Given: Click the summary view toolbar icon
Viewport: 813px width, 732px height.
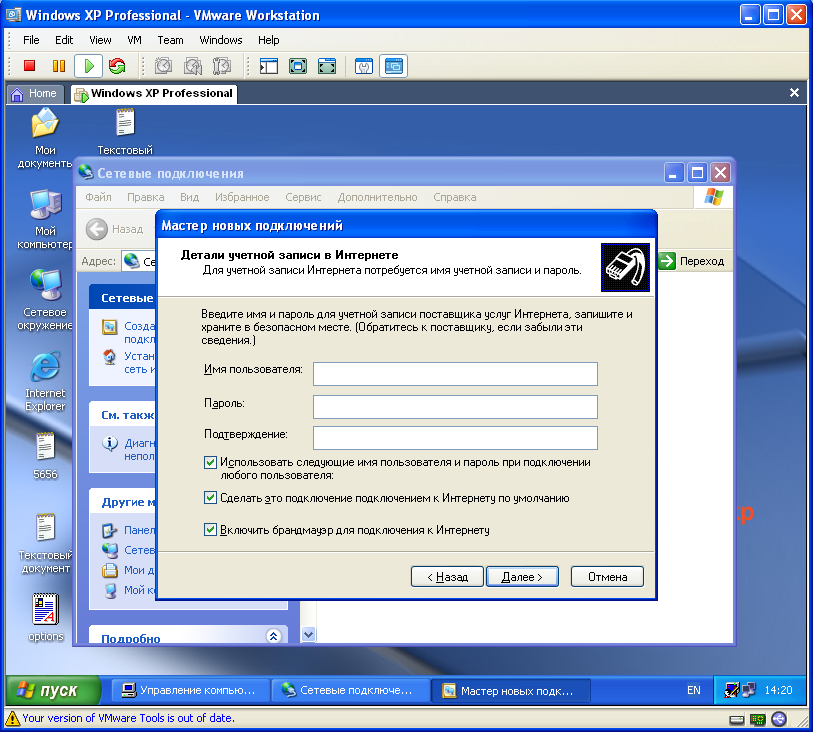Looking at the screenshot, I should pos(363,66).
